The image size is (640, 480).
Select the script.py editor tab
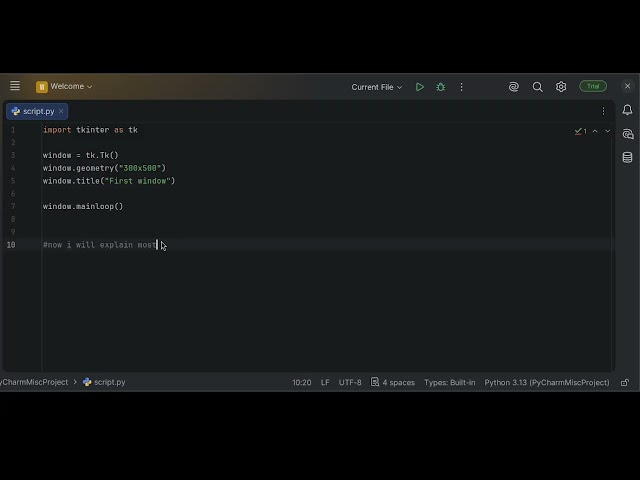tap(37, 111)
